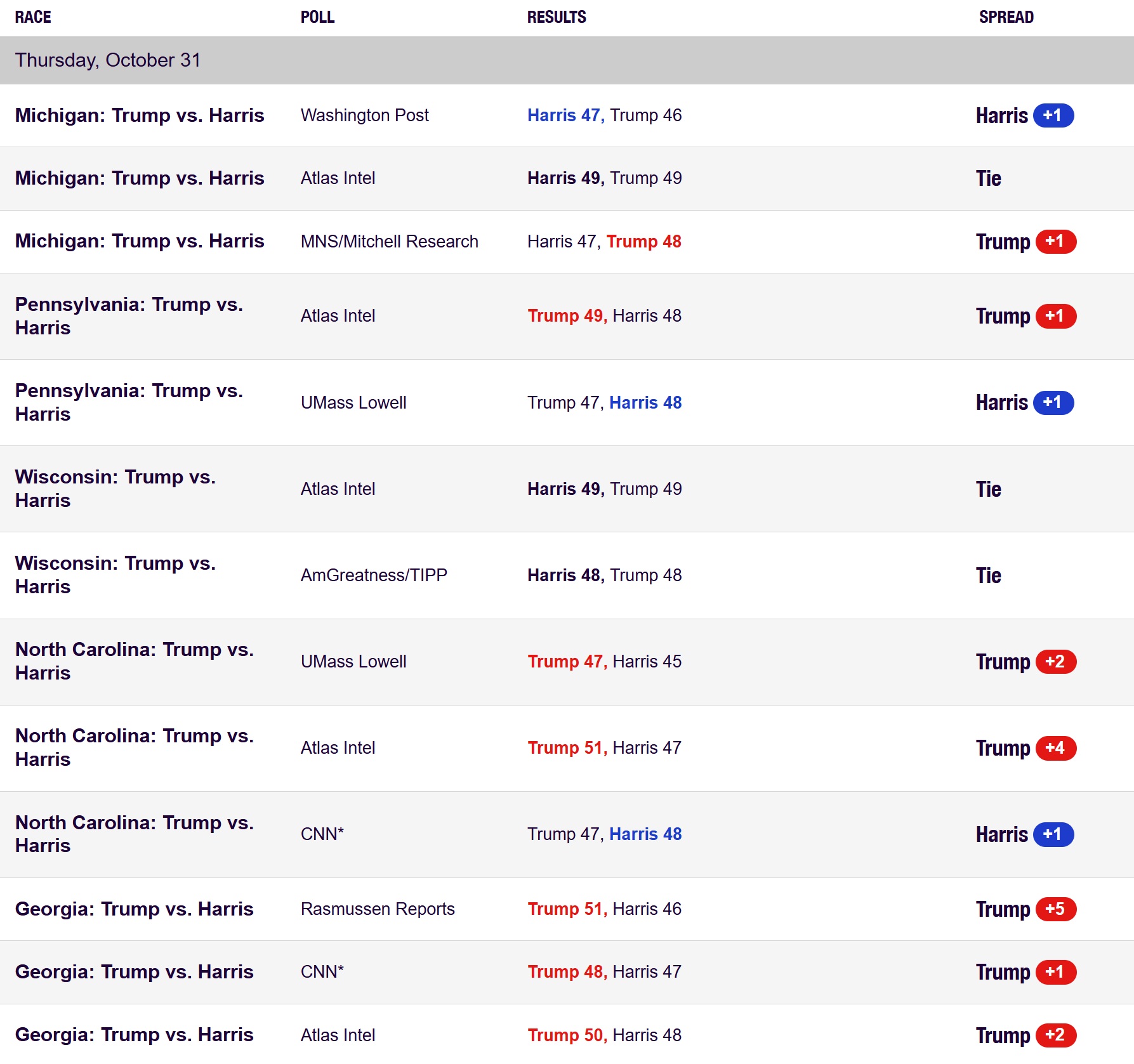Click the RESULTS column header
This screenshot has width=1134, height=1064.
click(557, 17)
